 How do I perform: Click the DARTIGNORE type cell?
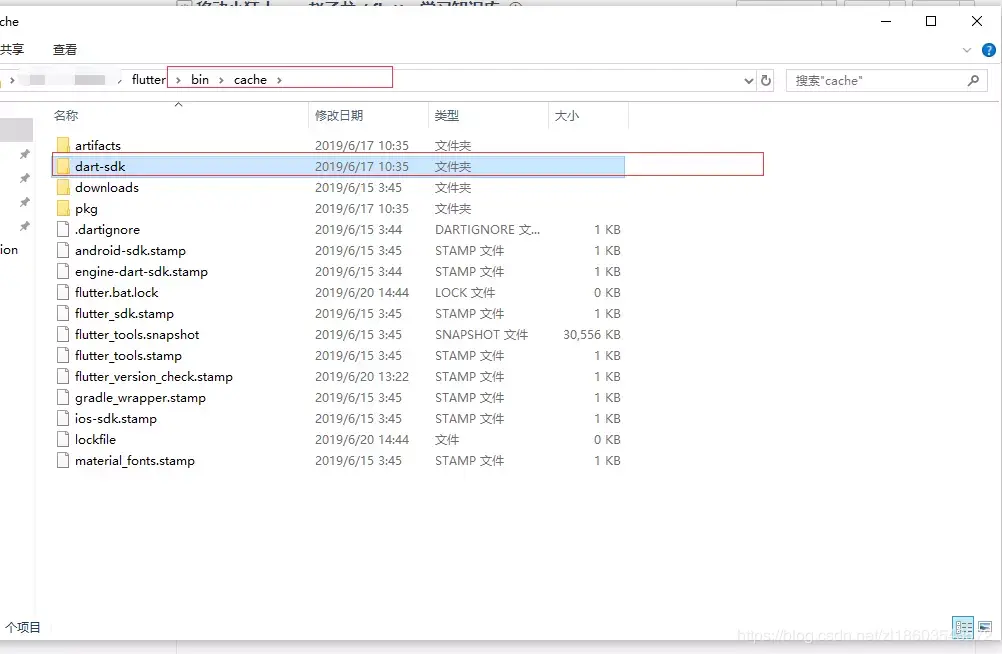[488, 230]
